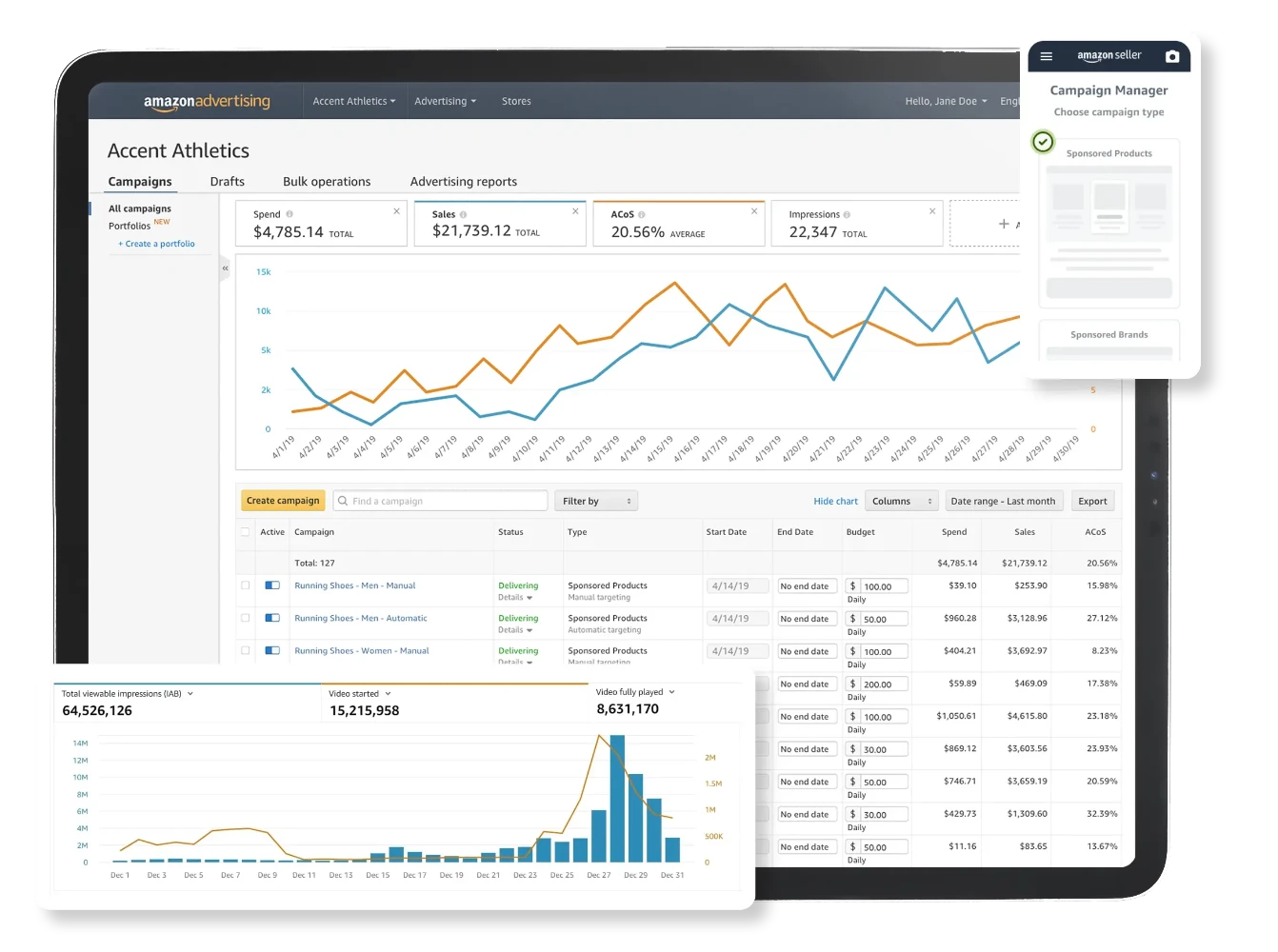Click the Dec 27 bar in impressions chart
Viewport: 1278px width, 952px height.
pos(599,836)
